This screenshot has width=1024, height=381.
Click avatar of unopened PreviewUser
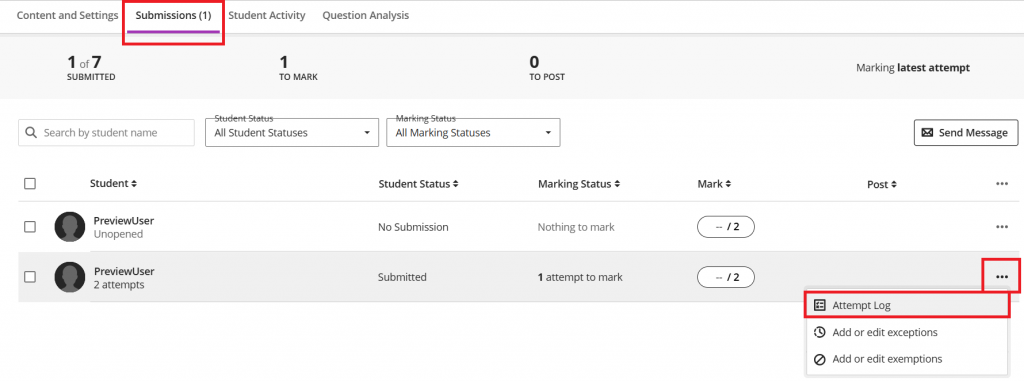70,227
